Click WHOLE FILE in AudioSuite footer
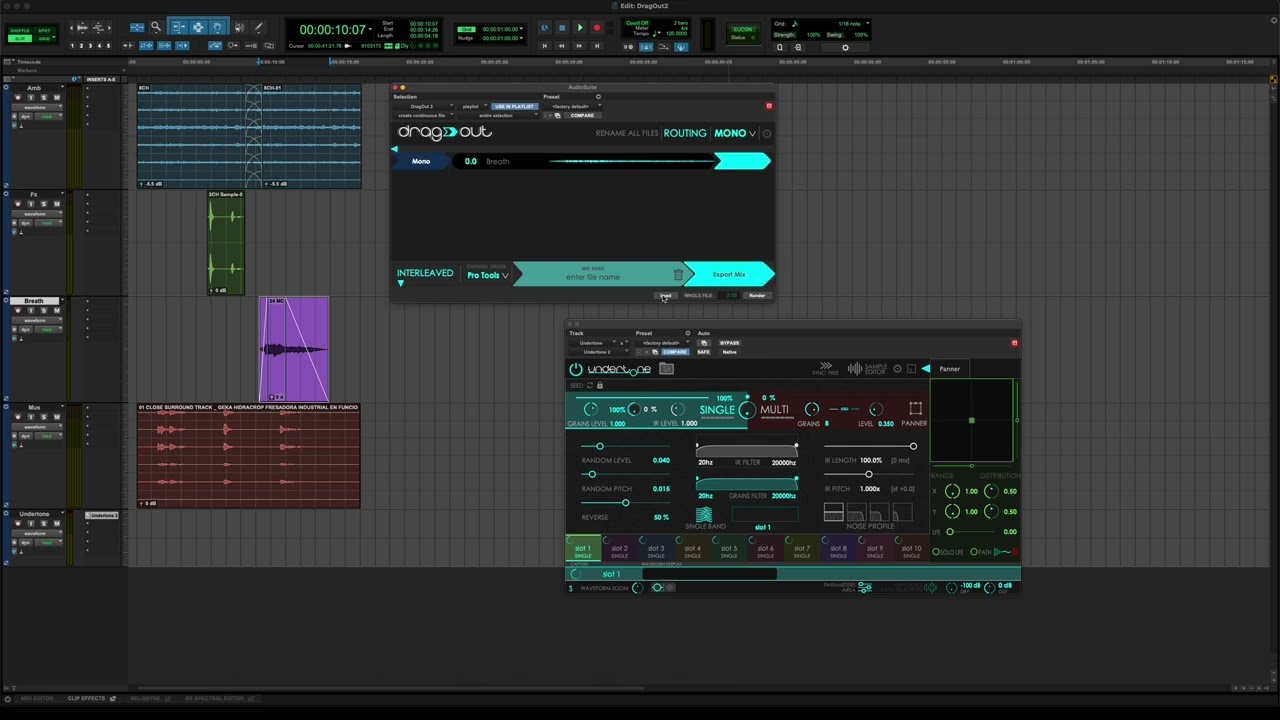The width and height of the screenshot is (1280, 720). [x=698, y=296]
